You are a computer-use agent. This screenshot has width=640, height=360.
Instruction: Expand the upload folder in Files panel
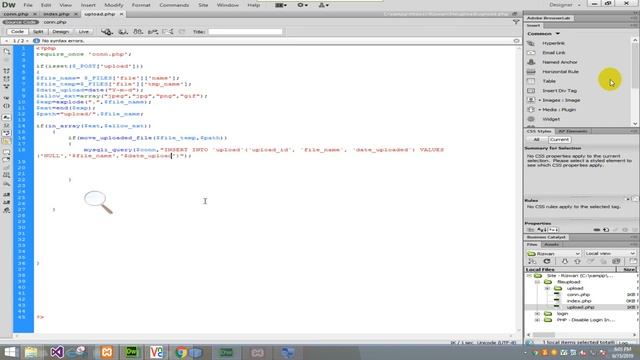tap(547, 288)
